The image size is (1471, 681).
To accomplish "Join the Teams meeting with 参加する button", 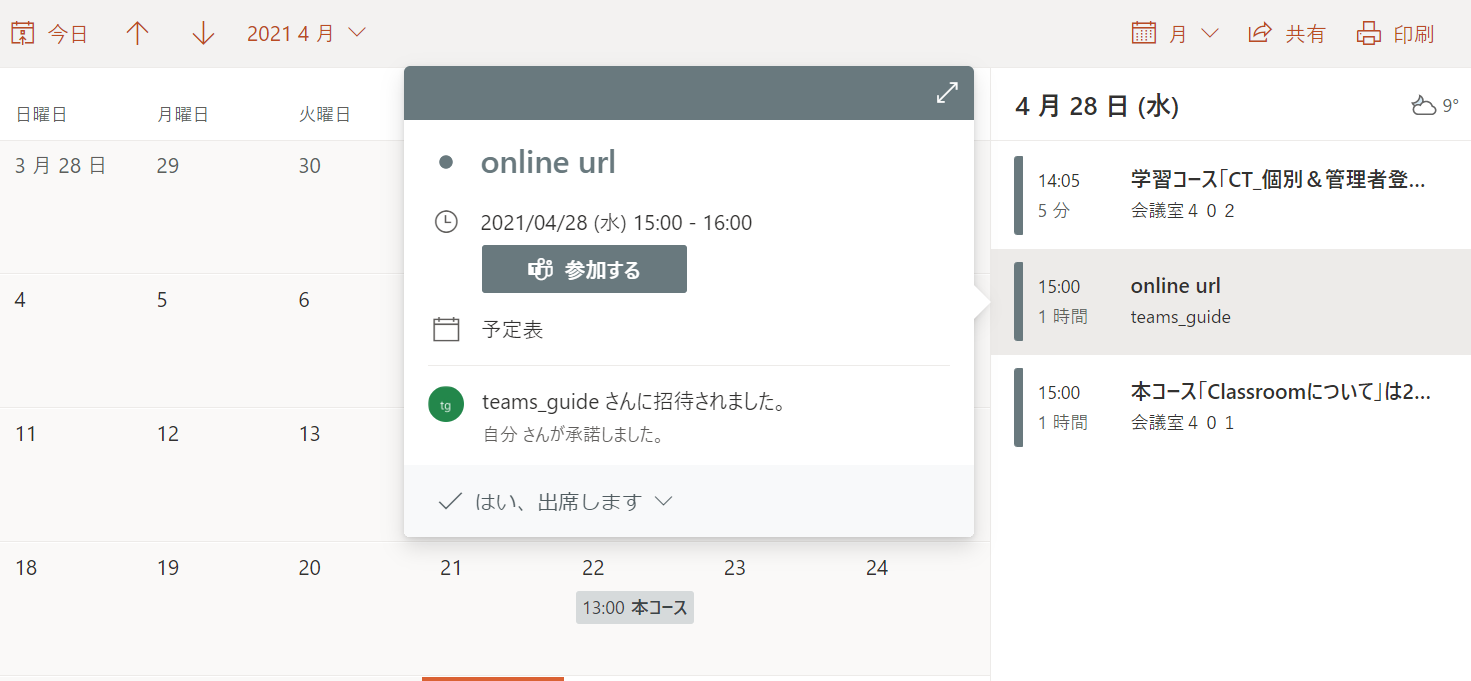I will [584, 269].
